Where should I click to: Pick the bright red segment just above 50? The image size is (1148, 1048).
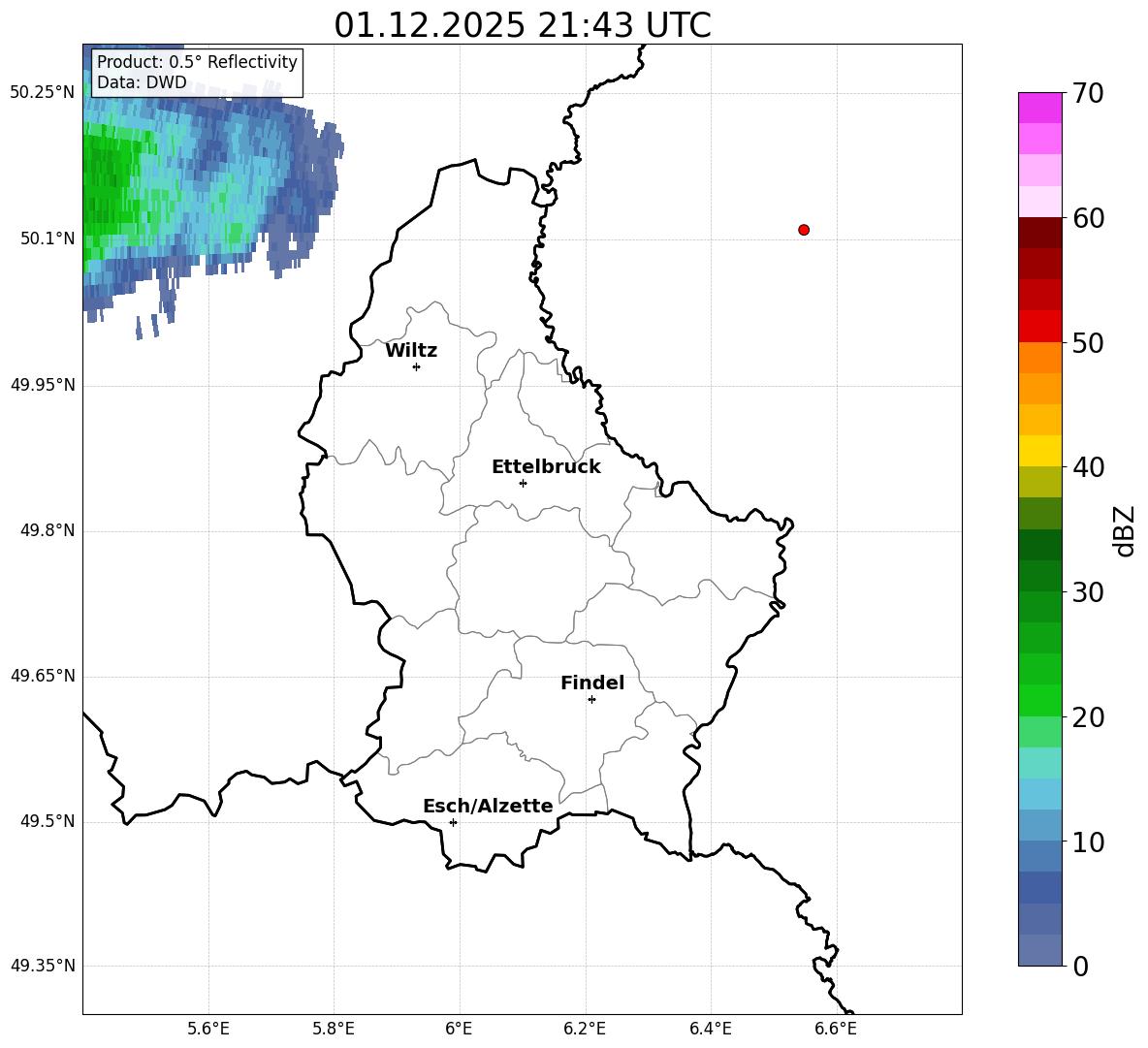click(x=1039, y=327)
